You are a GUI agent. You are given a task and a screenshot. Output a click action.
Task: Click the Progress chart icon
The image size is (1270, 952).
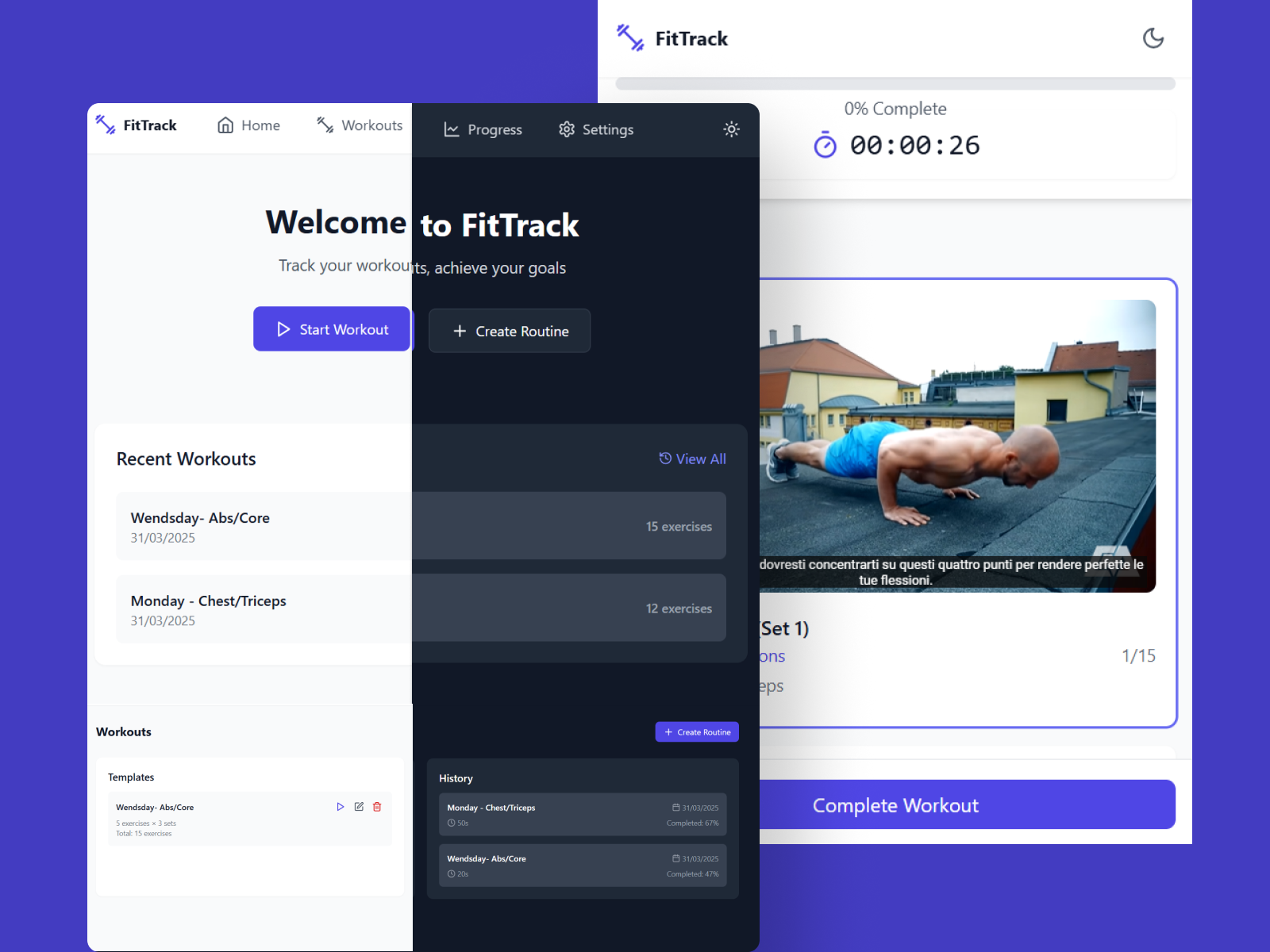tap(452, 129)
